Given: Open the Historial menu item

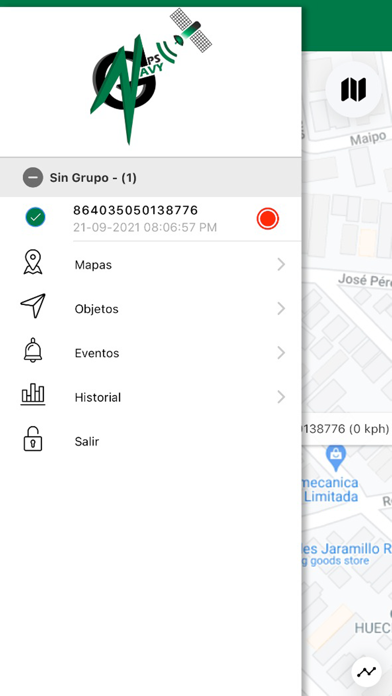Looking at the screenshot, I should point(151,397).
